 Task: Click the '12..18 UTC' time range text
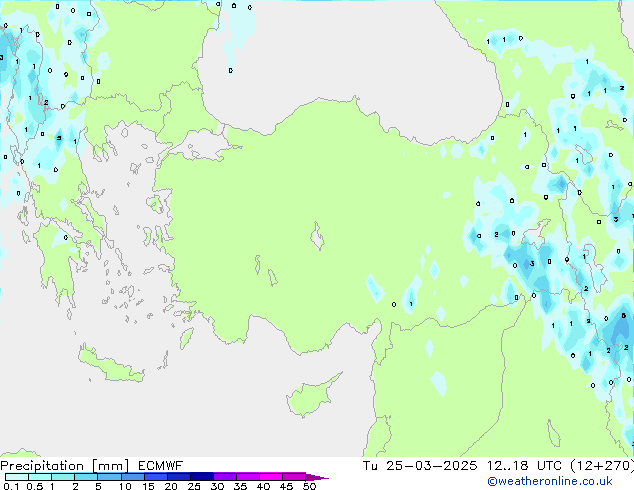(524, 466)
